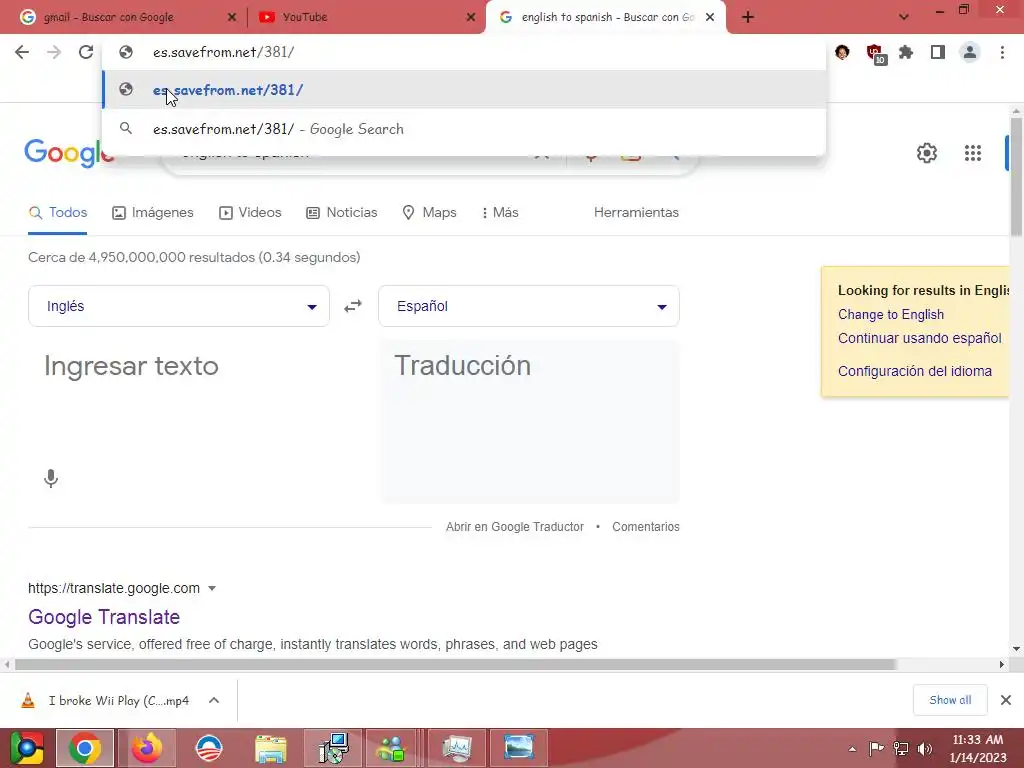Click the horizontal page scrollbar

coord(455,664)
